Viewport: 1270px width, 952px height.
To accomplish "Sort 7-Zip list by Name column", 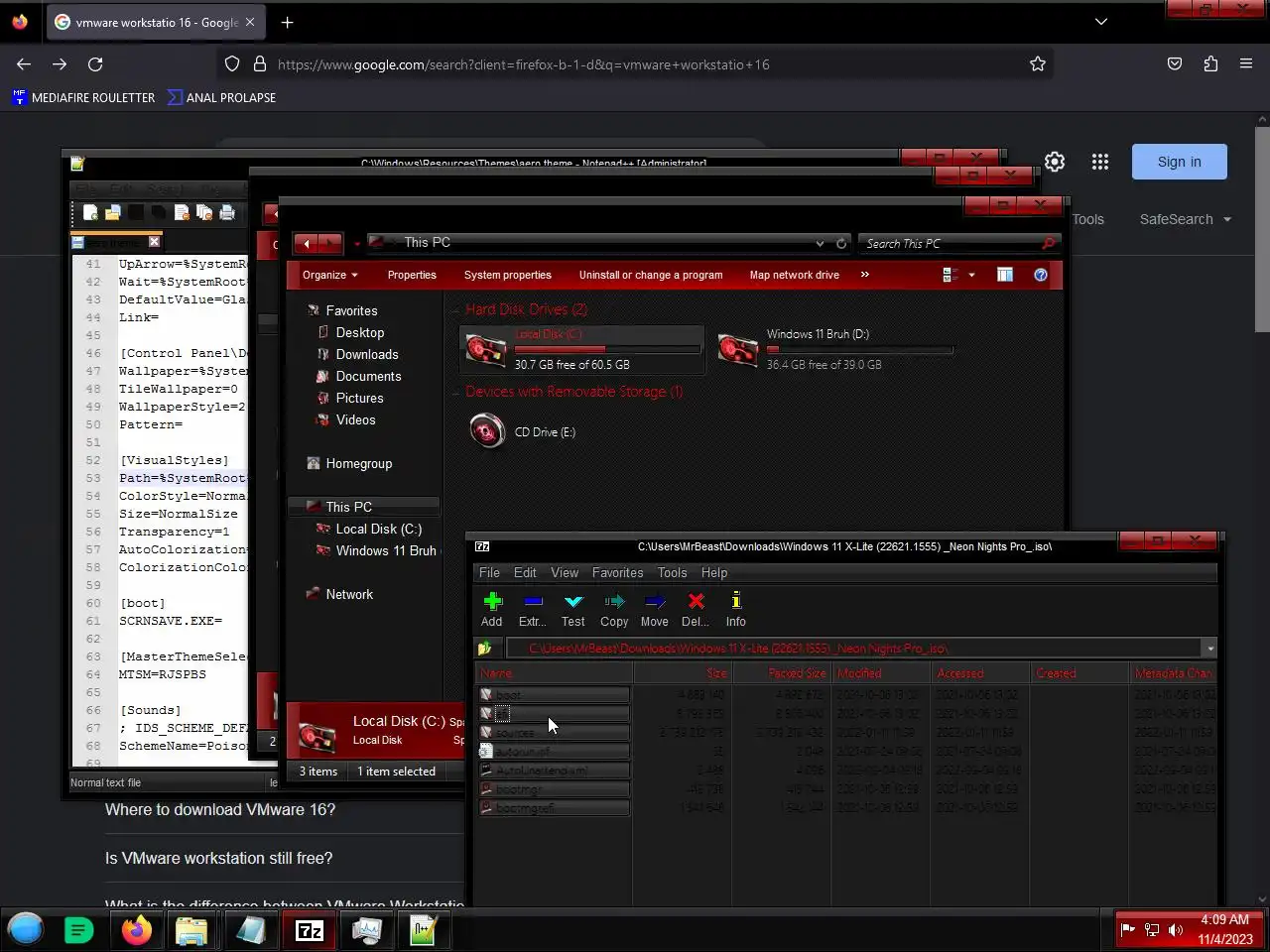I will pyautogui.click(x=554, y=673).
